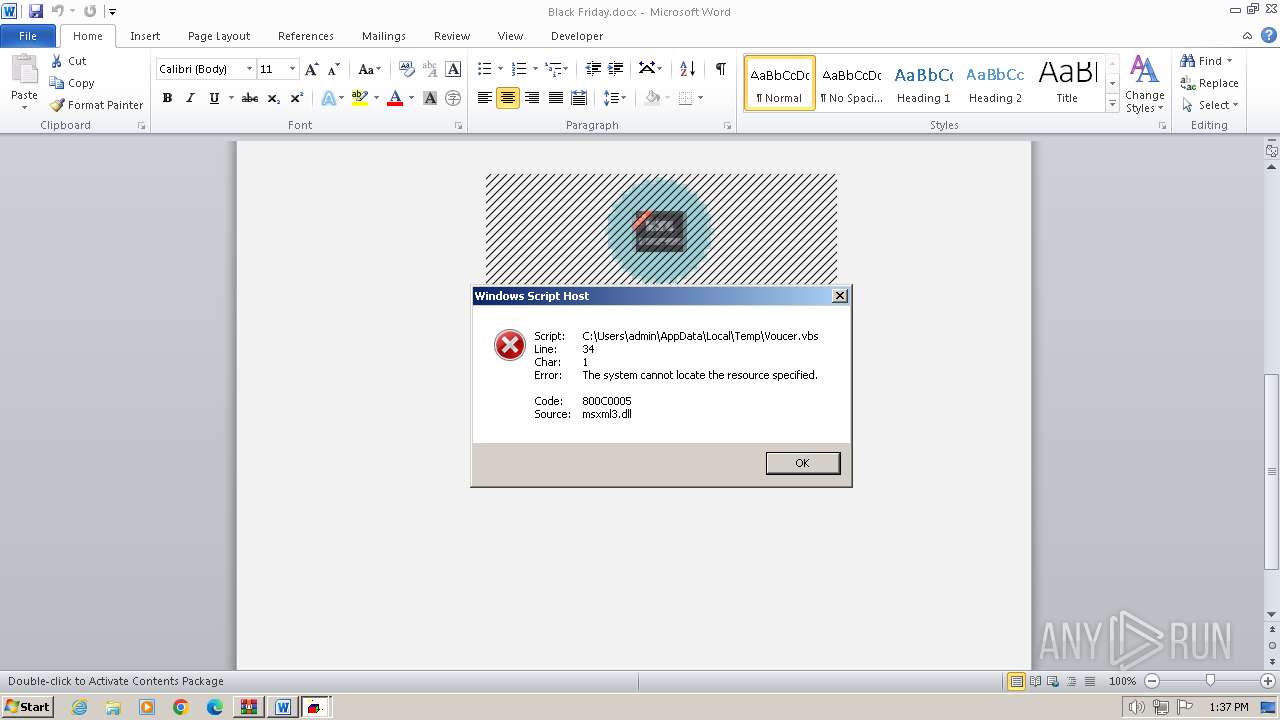Click the Cut scissors icon
This screenshot has width=1280, height=720.
(x=57, y=61)
